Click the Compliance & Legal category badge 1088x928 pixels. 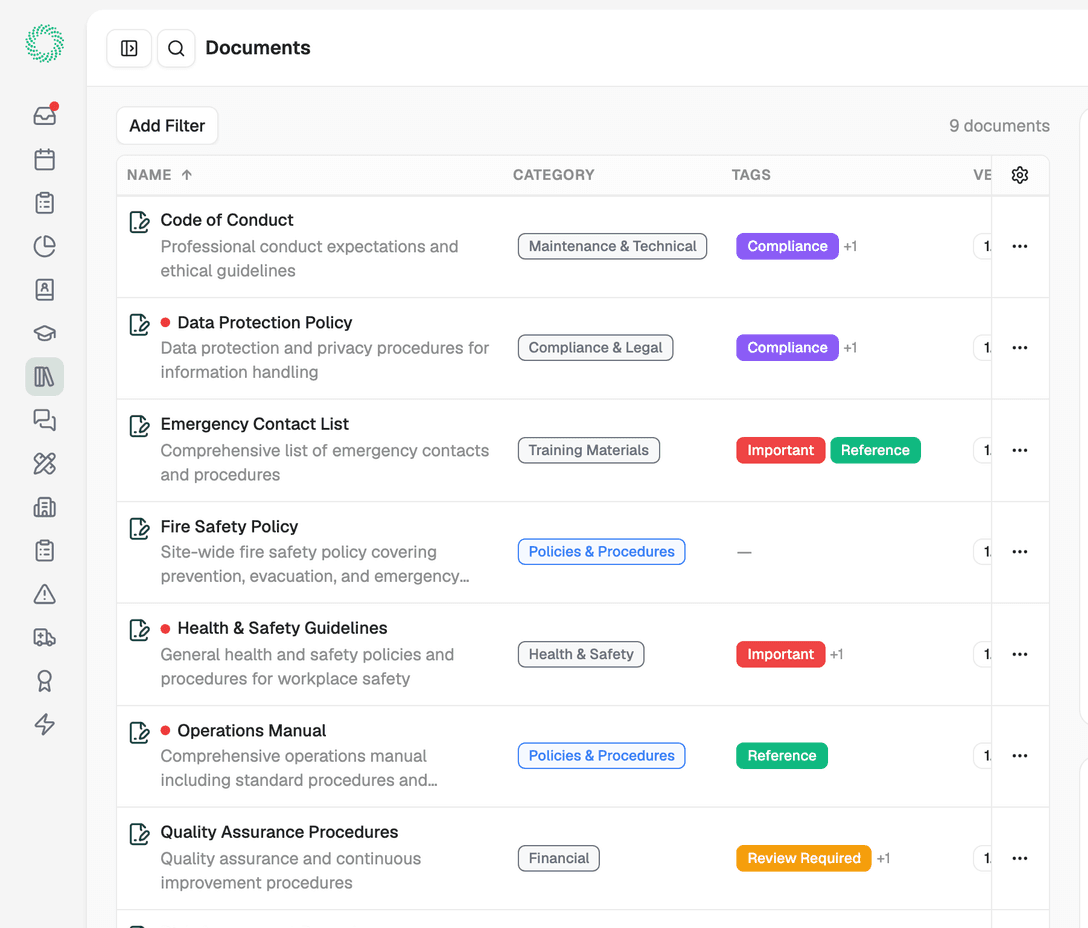click(x=595, y=348)
